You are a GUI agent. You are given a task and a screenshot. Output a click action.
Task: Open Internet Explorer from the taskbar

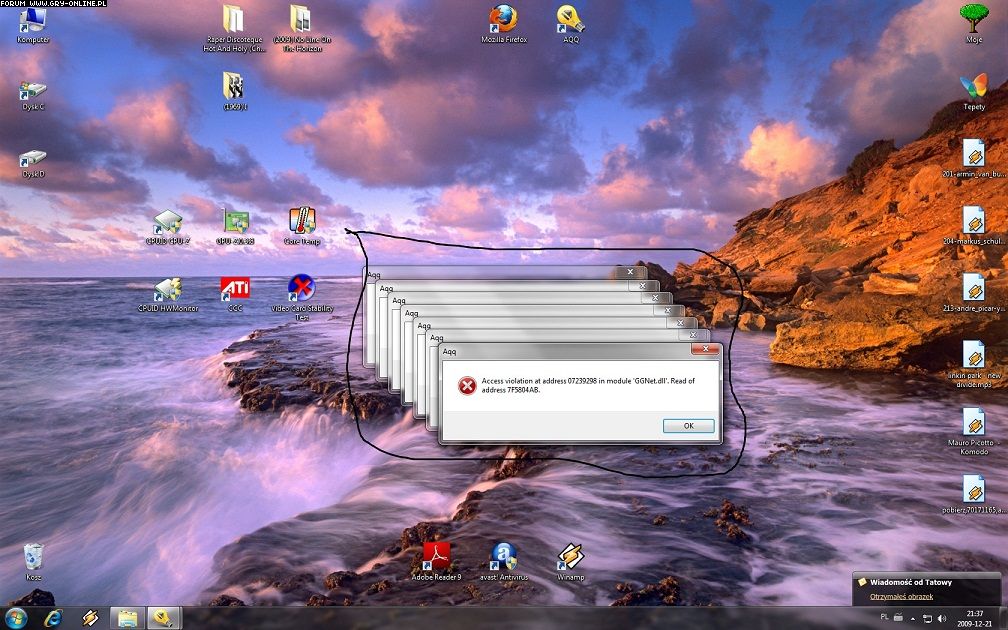tap(52, 617)
